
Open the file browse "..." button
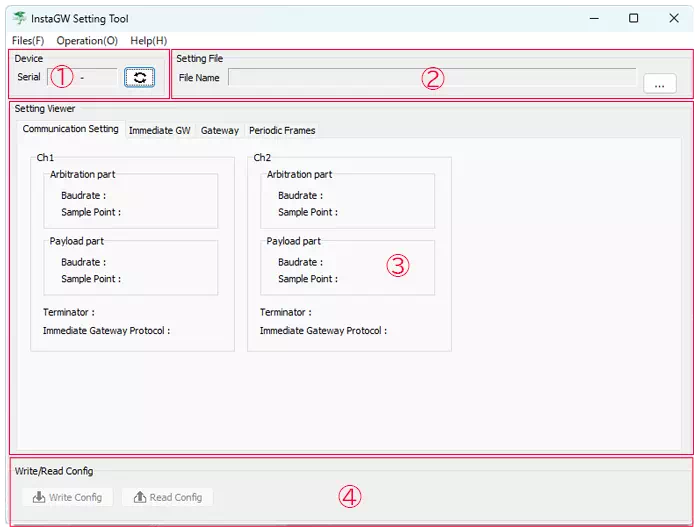pyautogui.click(x=659, y=85)
